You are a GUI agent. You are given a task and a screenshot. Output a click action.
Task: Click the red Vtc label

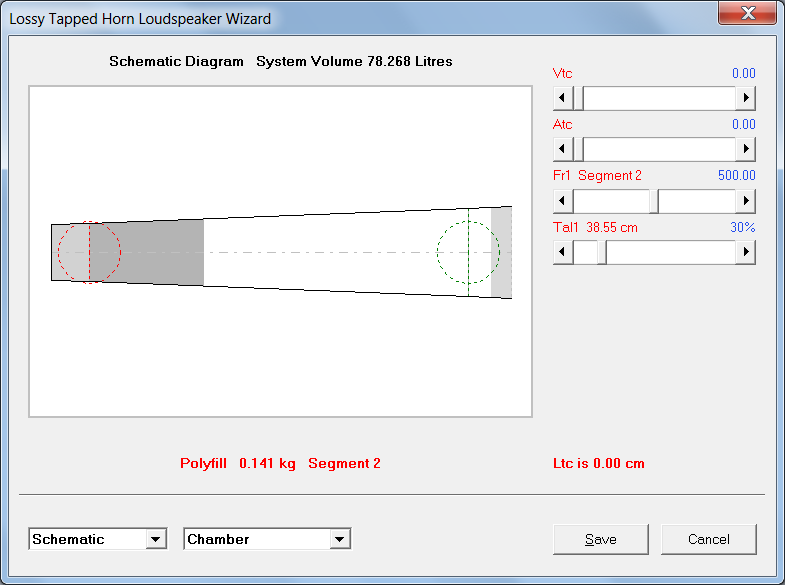coord(562,74)
